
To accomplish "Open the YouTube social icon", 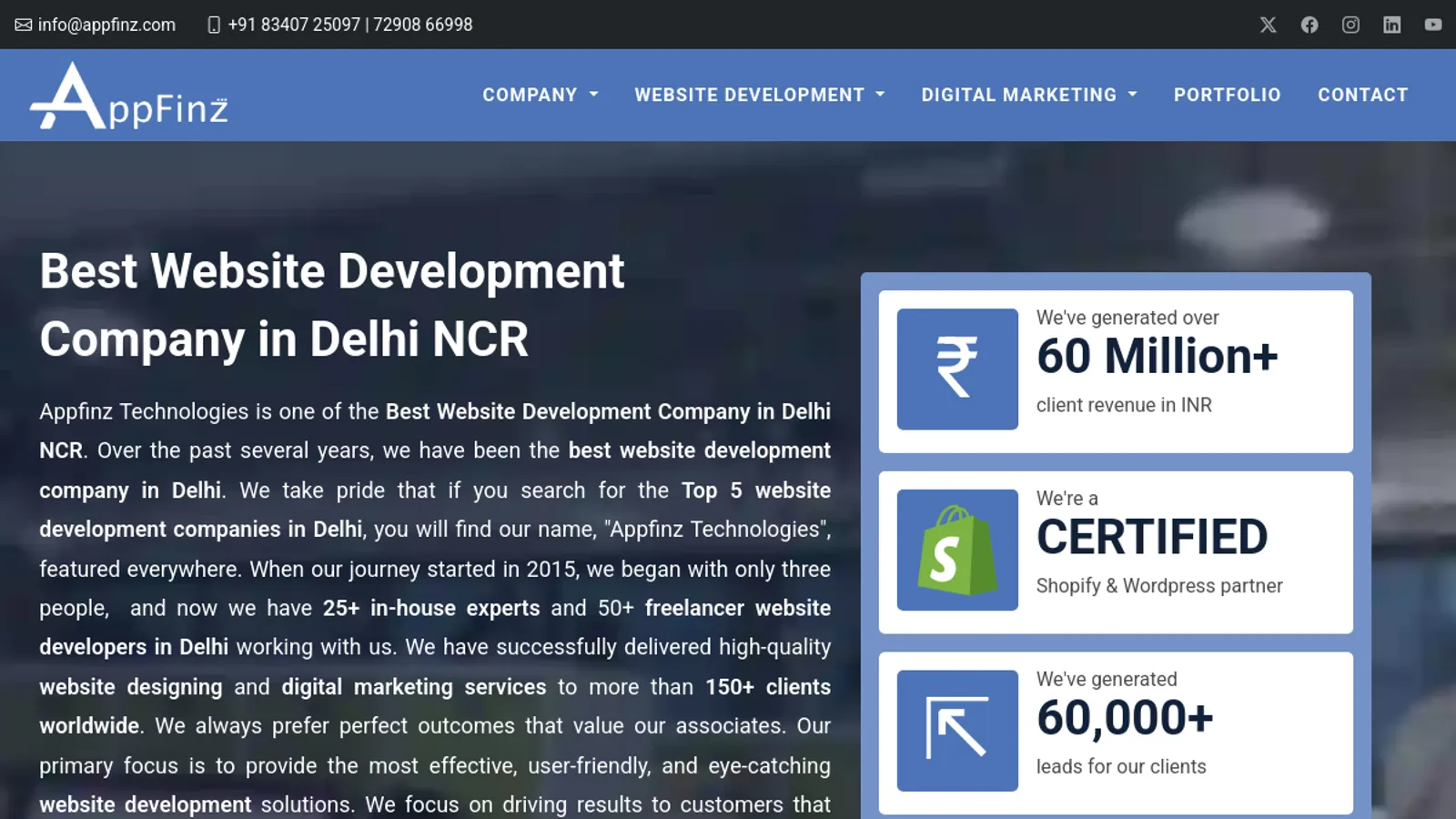I will coord(1433,25).
